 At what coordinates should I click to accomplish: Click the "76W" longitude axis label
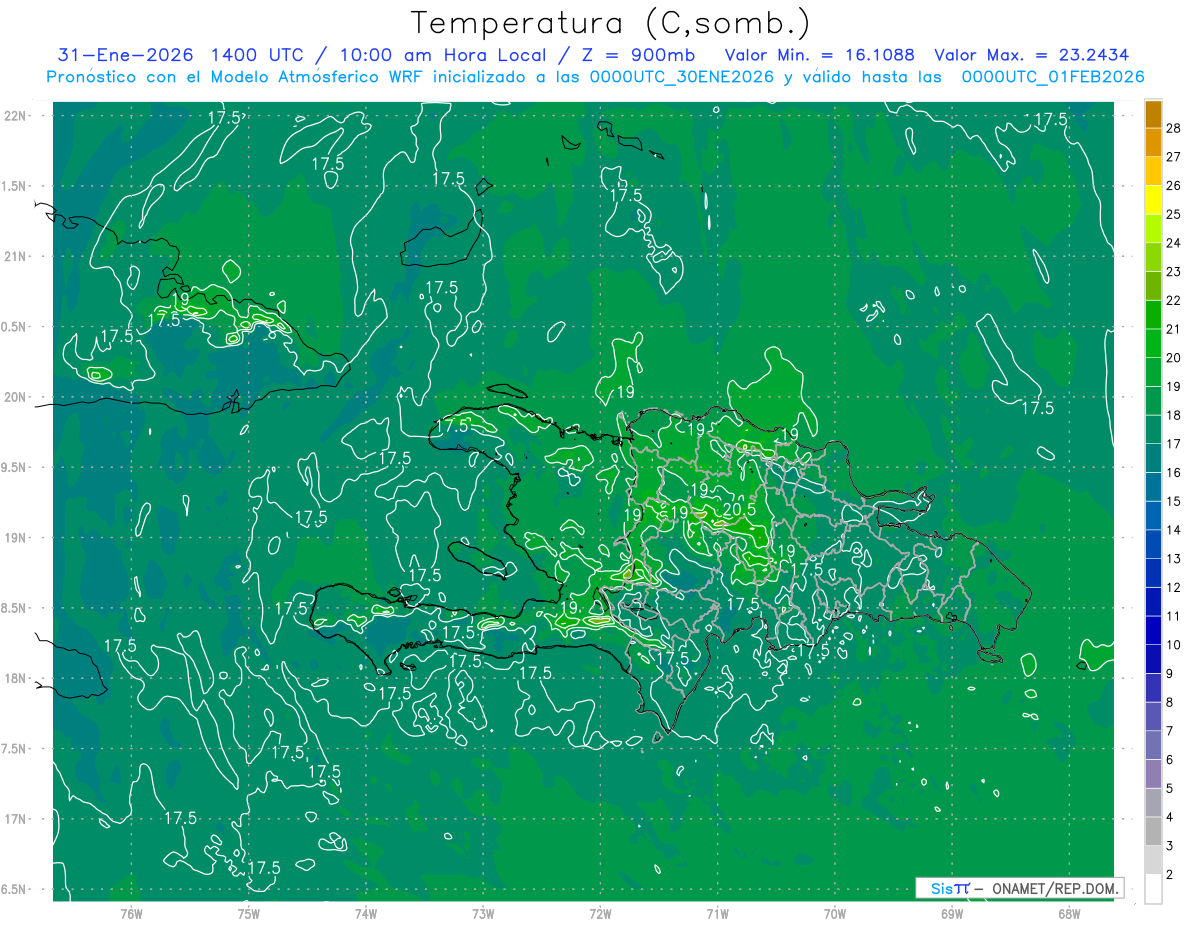(131, 913)
